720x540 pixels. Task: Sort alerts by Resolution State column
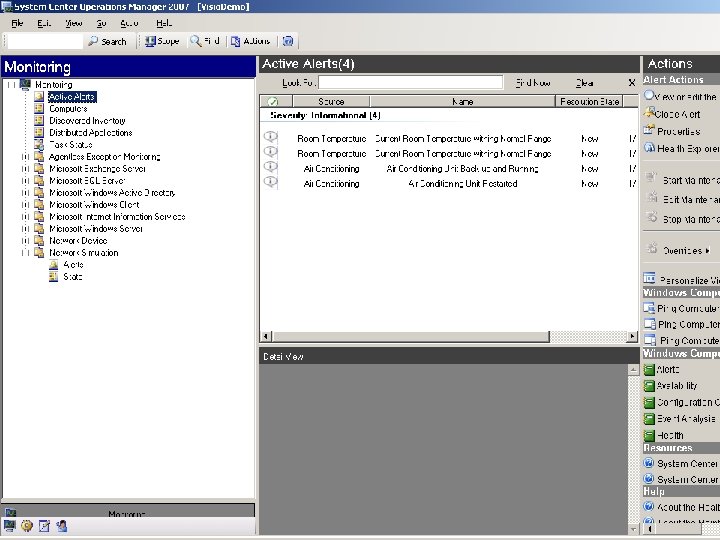point(590,101)
